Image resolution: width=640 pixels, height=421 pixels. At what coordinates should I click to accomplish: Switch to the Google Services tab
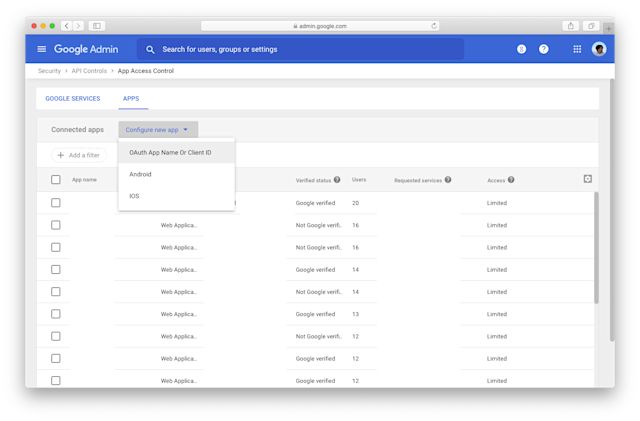point(73,98)
